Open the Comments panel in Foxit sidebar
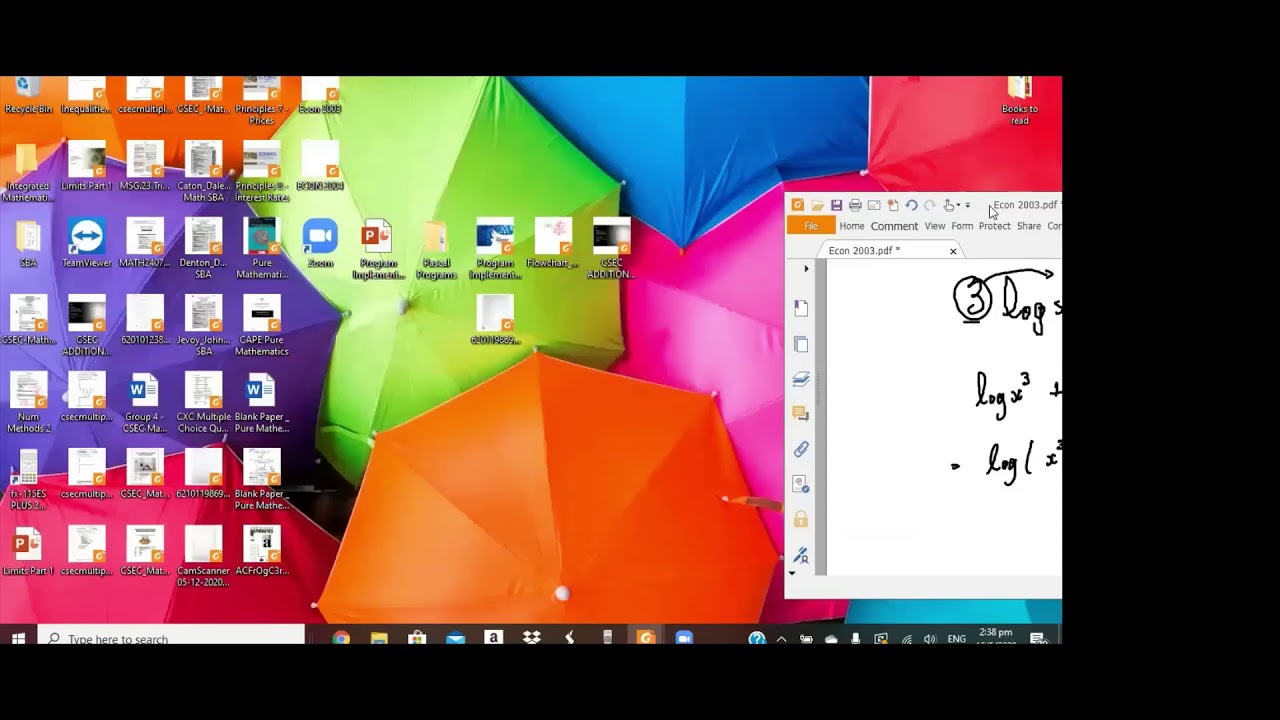 coord(801,414)
